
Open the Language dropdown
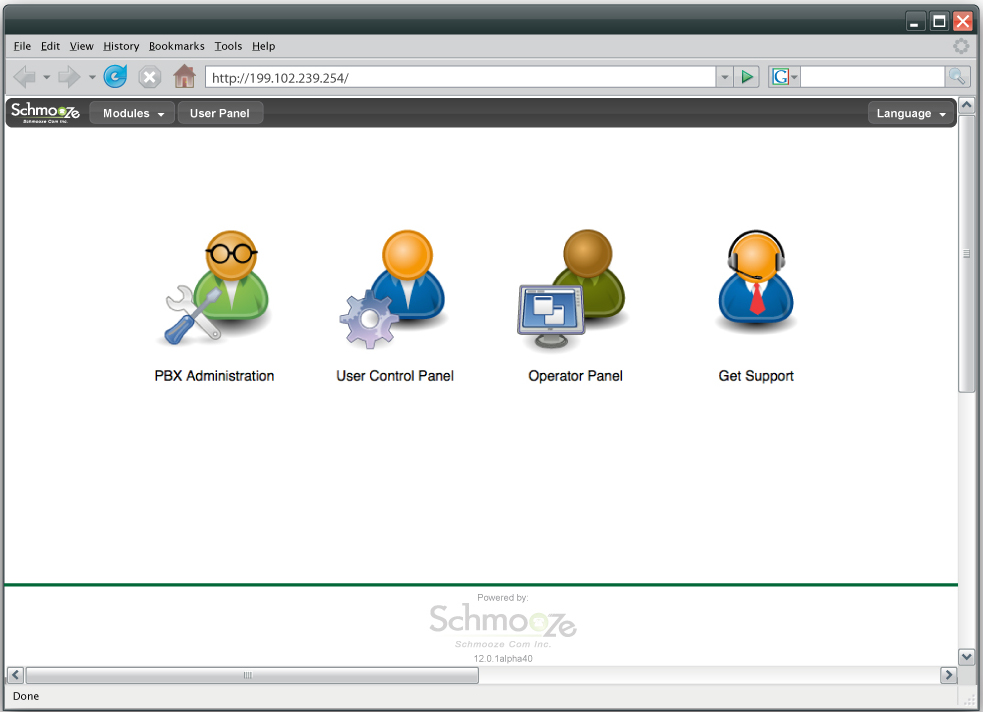pos(909,113)
